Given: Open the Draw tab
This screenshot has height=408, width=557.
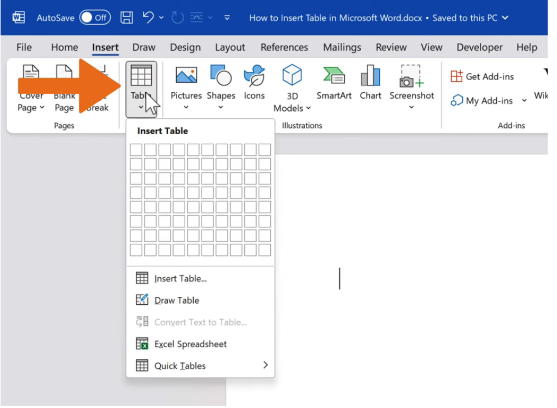Looking at the screenshot, I should (144, 47).
